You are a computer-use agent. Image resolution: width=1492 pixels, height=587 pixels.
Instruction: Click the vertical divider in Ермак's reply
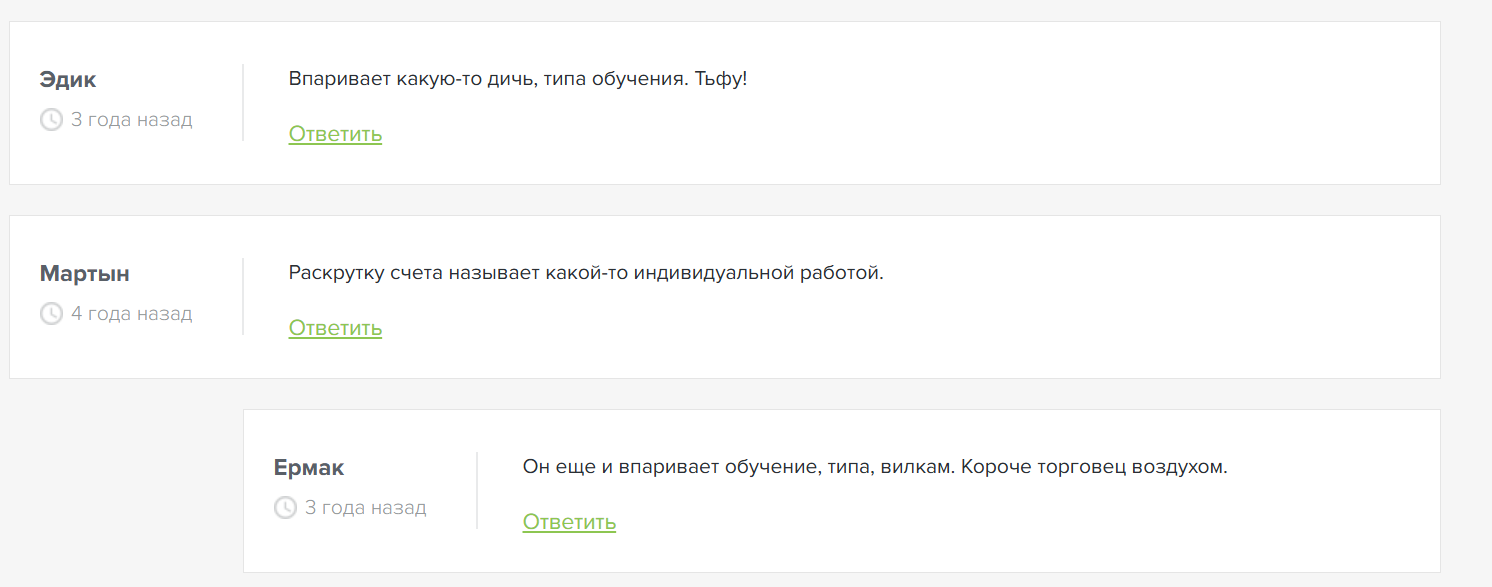(477, 491)
